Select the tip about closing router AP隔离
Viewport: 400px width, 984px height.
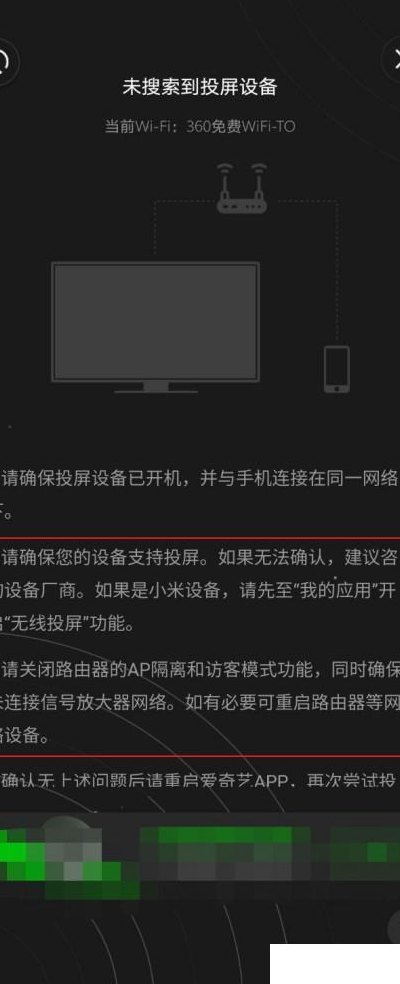200,703
